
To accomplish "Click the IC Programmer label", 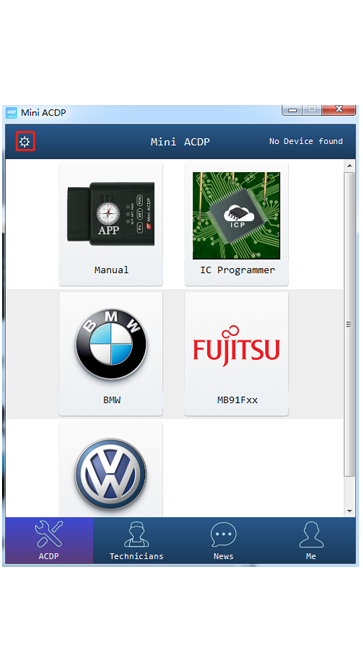I will (237, 270).
